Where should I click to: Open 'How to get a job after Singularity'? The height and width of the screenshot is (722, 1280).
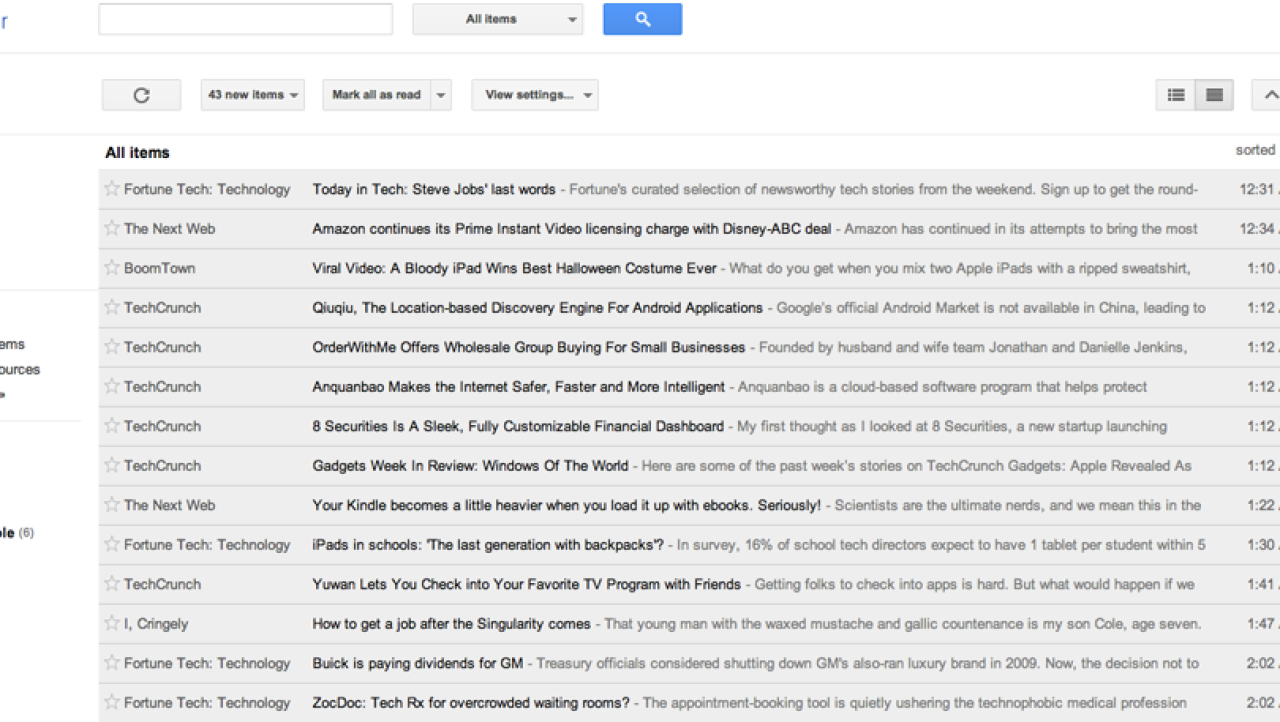click(x=452, y=623)
